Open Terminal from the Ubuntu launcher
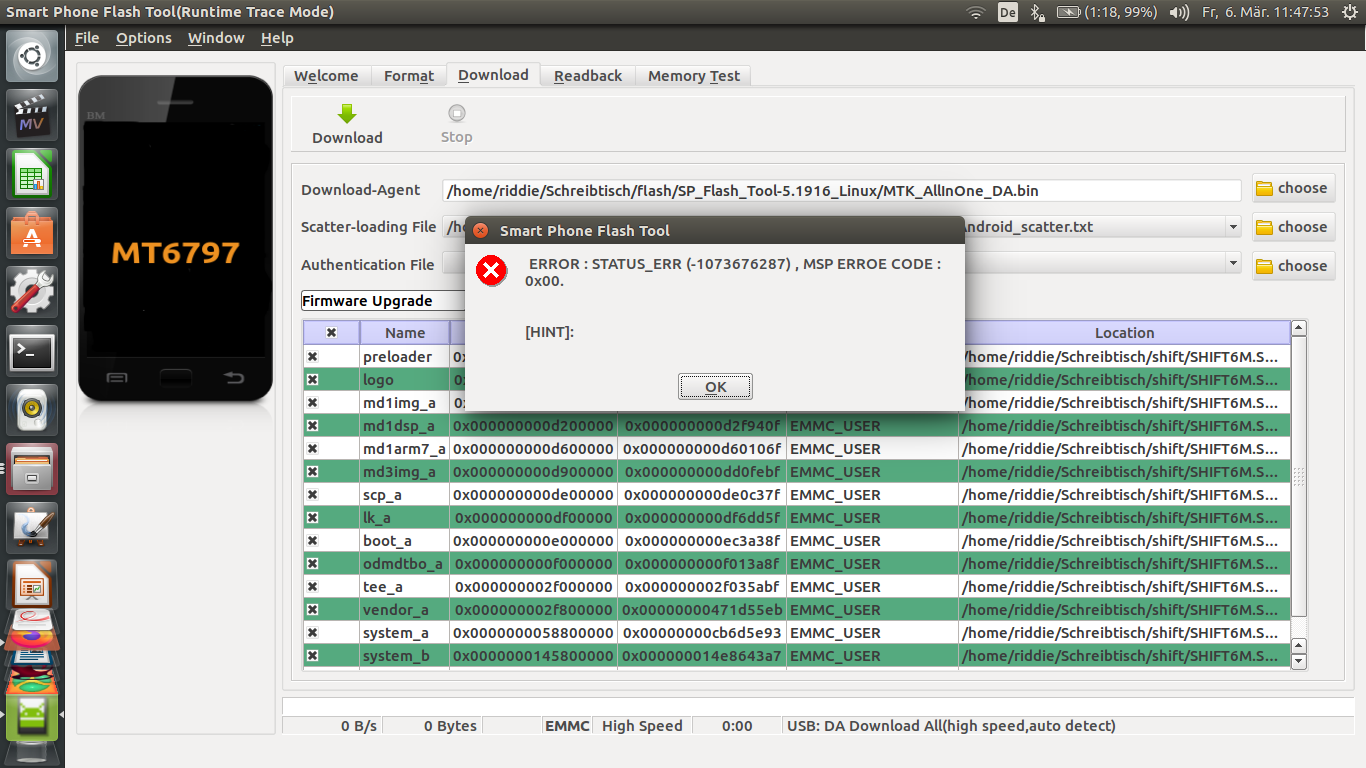This screenshot has width=1366, height=768. pyautogui.click(x=32, y=351)
